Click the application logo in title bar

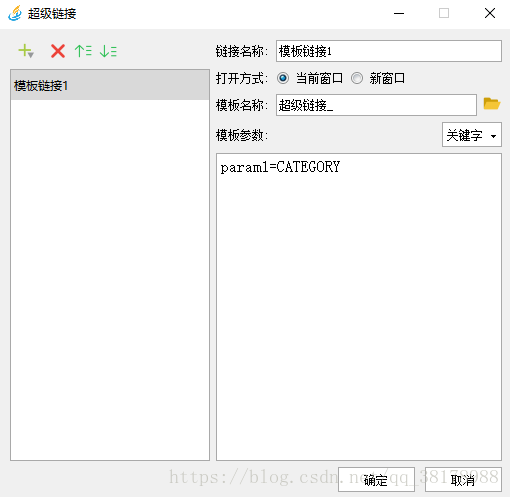15,13
